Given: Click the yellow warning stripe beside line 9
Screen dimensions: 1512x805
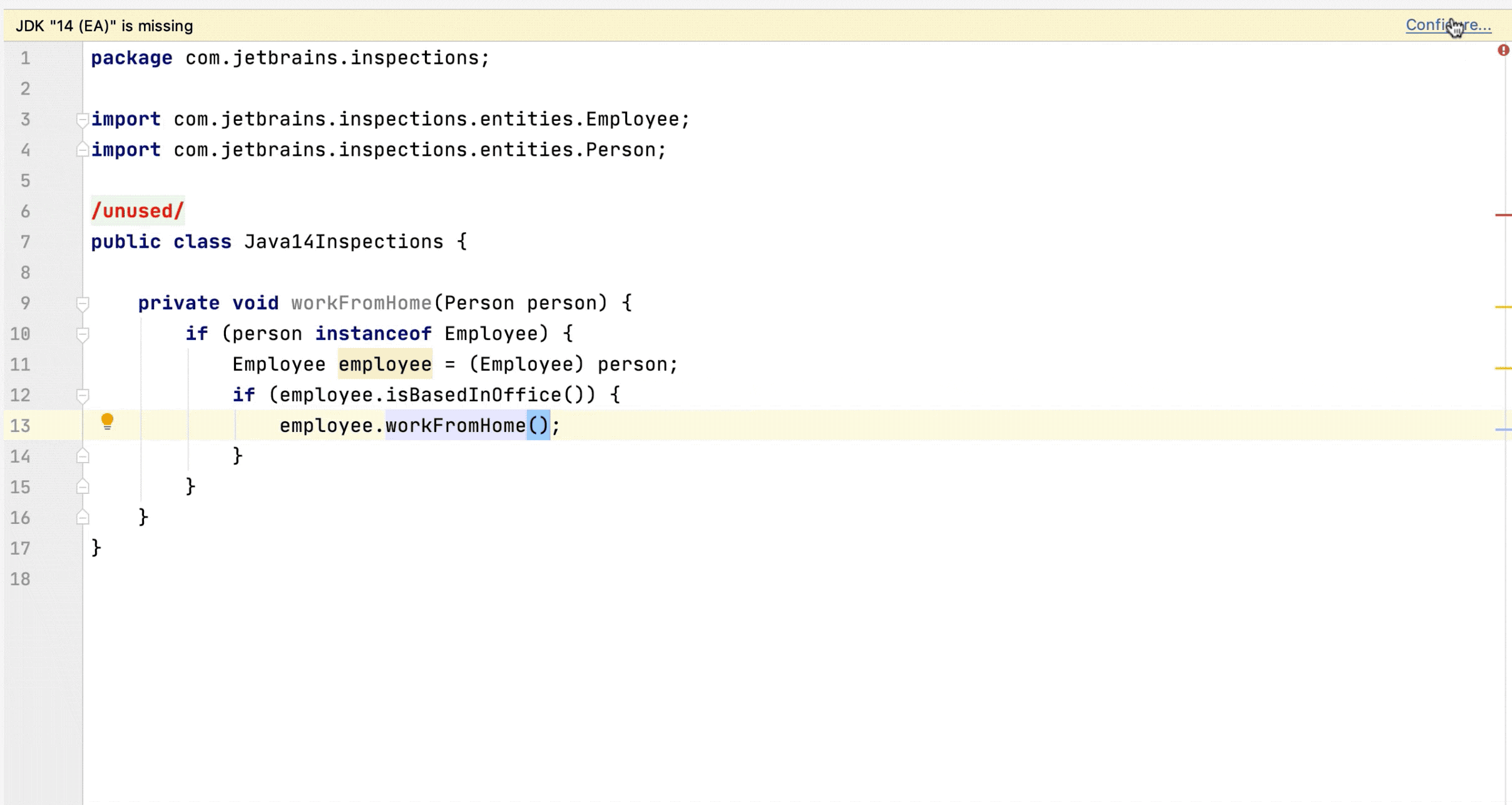Looking at the screenshot, I should coord(1503,307).
